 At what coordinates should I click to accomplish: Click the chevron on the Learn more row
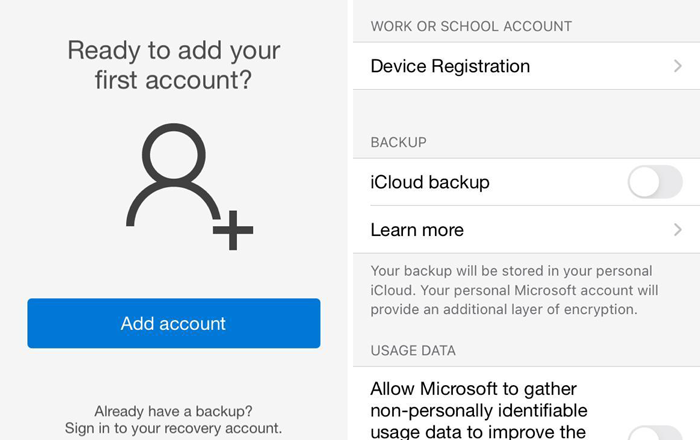(677, 230)
